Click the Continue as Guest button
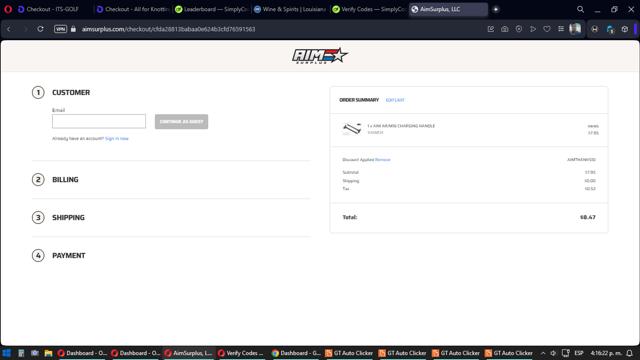This screenshot has width=640, height=360. click(x=181, y=122)
